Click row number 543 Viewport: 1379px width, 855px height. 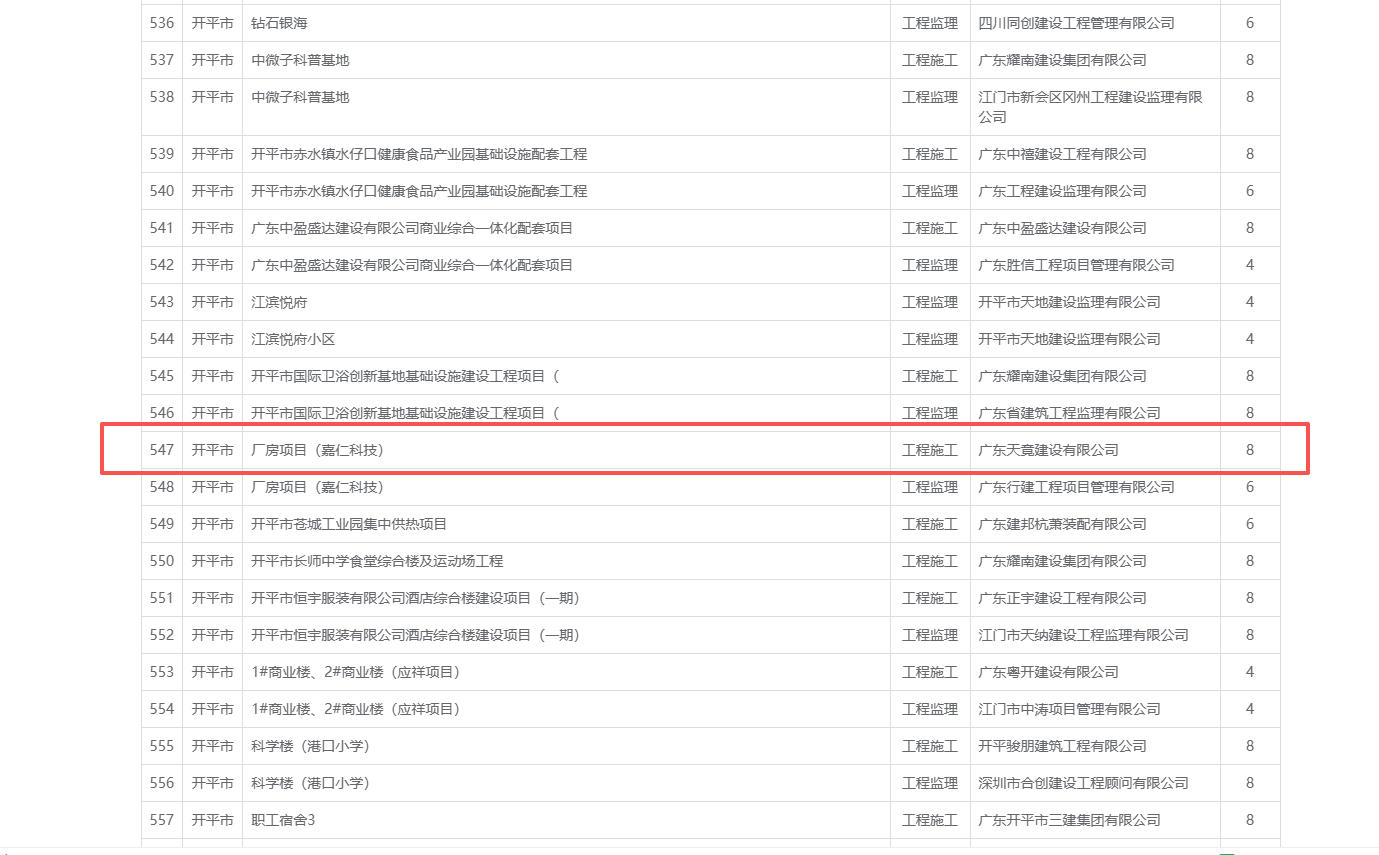(x=162, y=302)
